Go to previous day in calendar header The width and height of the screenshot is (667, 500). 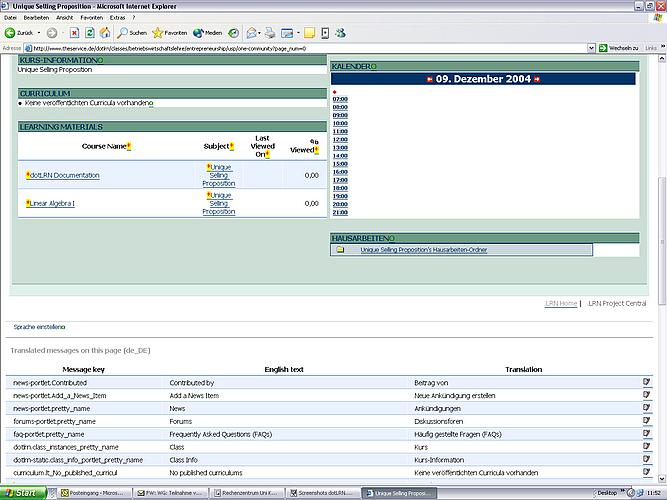click(x=430, y=79)
